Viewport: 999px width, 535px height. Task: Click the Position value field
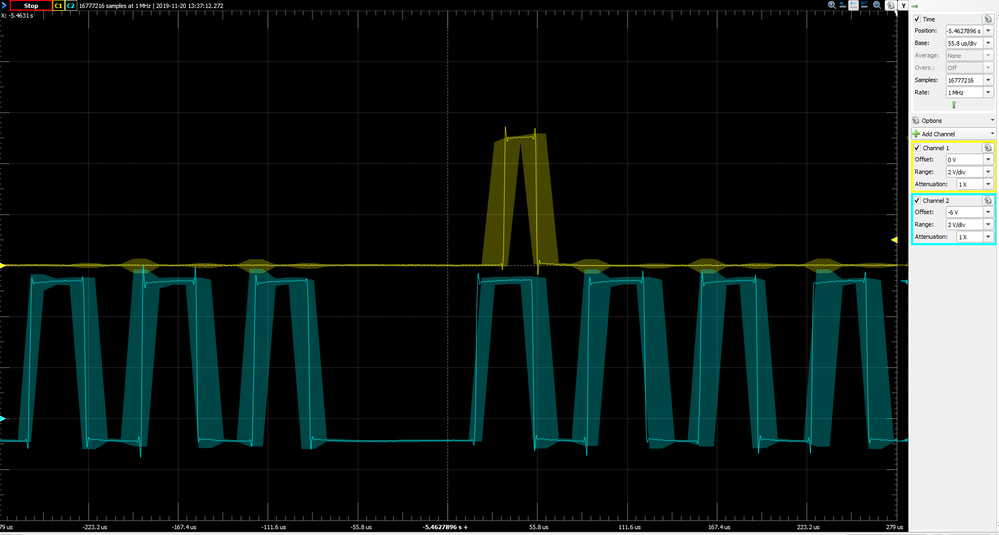pos(964,31)
